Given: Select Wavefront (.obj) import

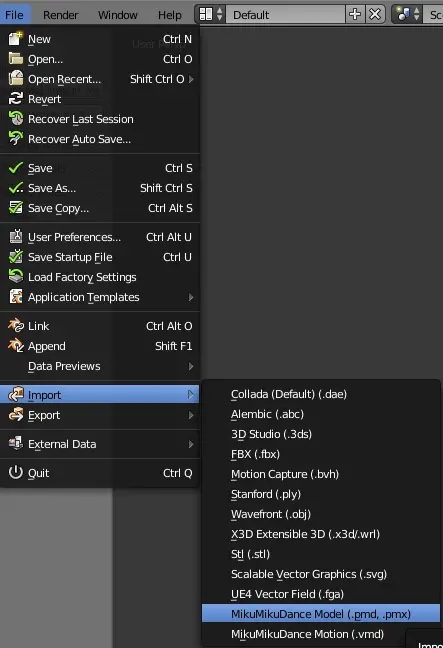Looking at the screenshot, I should point(321,514).
